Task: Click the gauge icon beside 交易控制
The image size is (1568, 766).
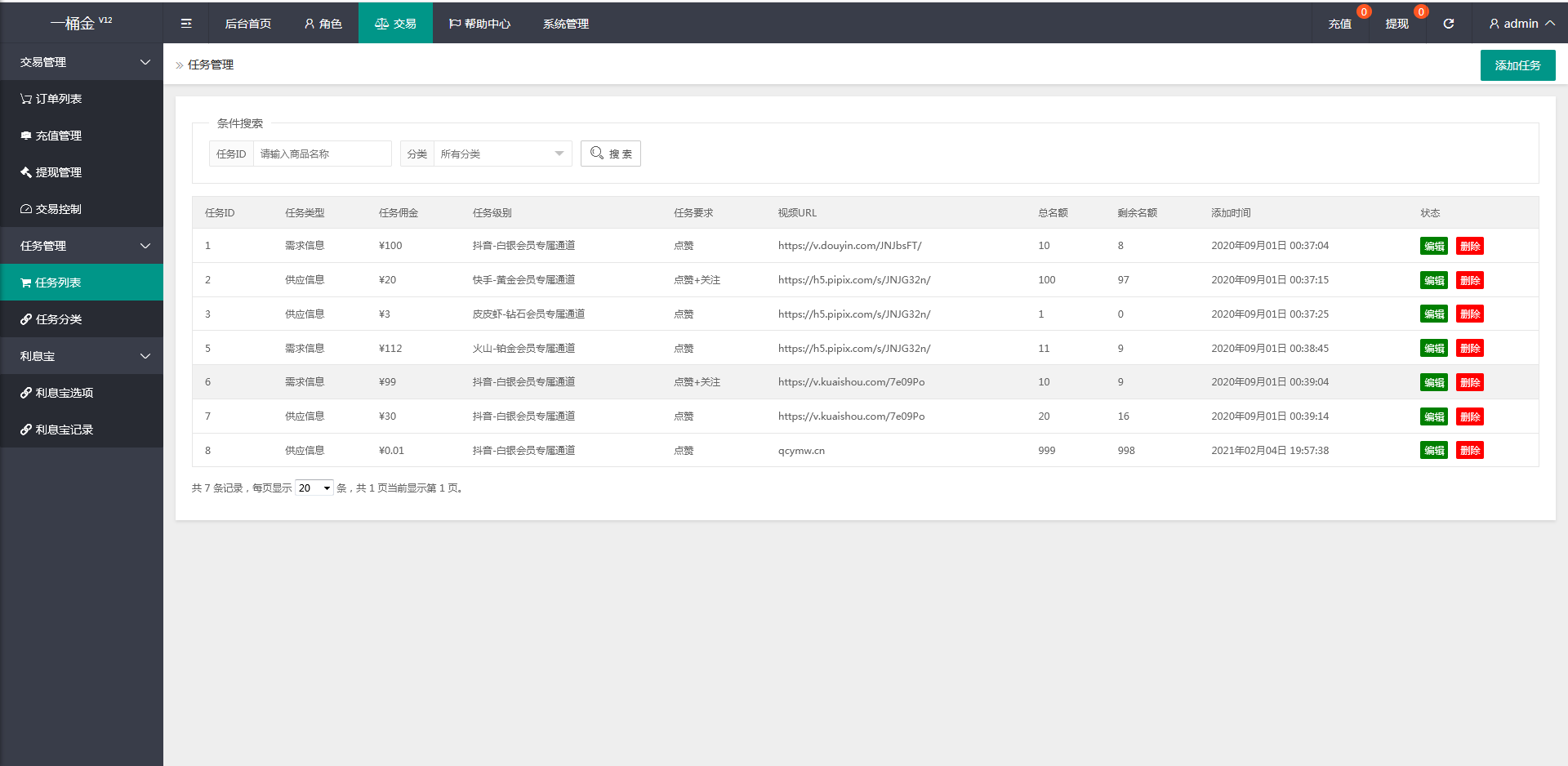Action: [26, 209]
